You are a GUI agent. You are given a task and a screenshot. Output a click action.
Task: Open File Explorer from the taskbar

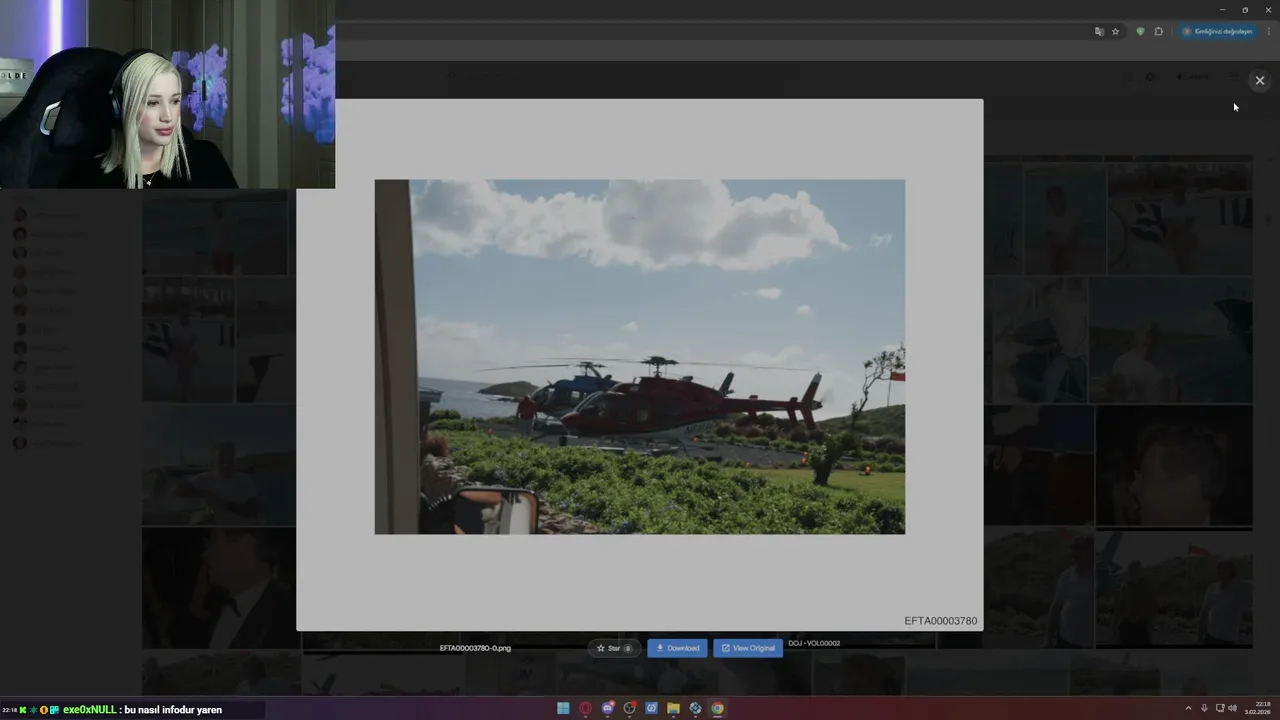(x=673, y=708)
